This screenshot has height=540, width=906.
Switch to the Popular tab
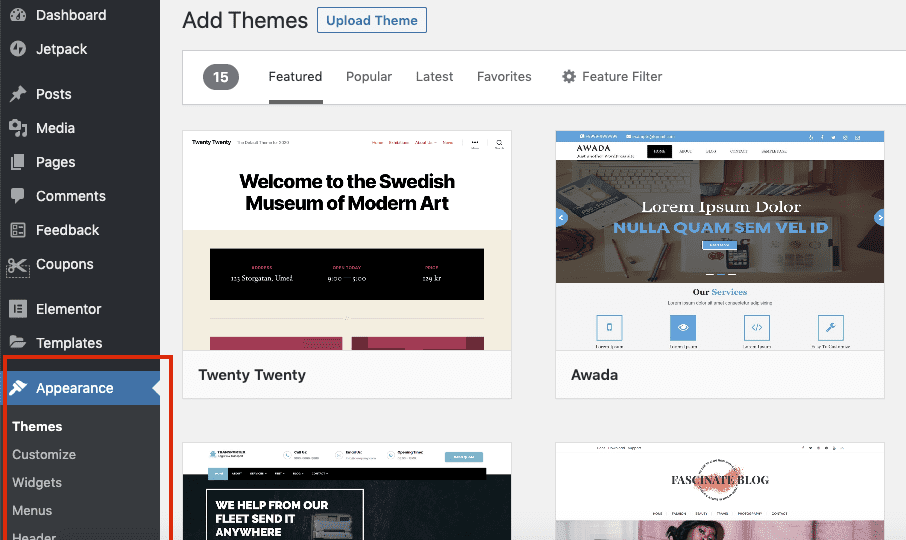point(369,77)
